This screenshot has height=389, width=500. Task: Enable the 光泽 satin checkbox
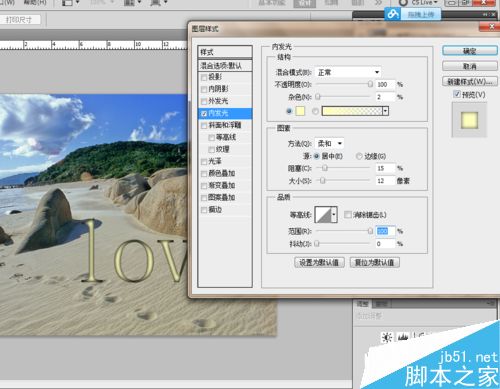pos(204,162)
